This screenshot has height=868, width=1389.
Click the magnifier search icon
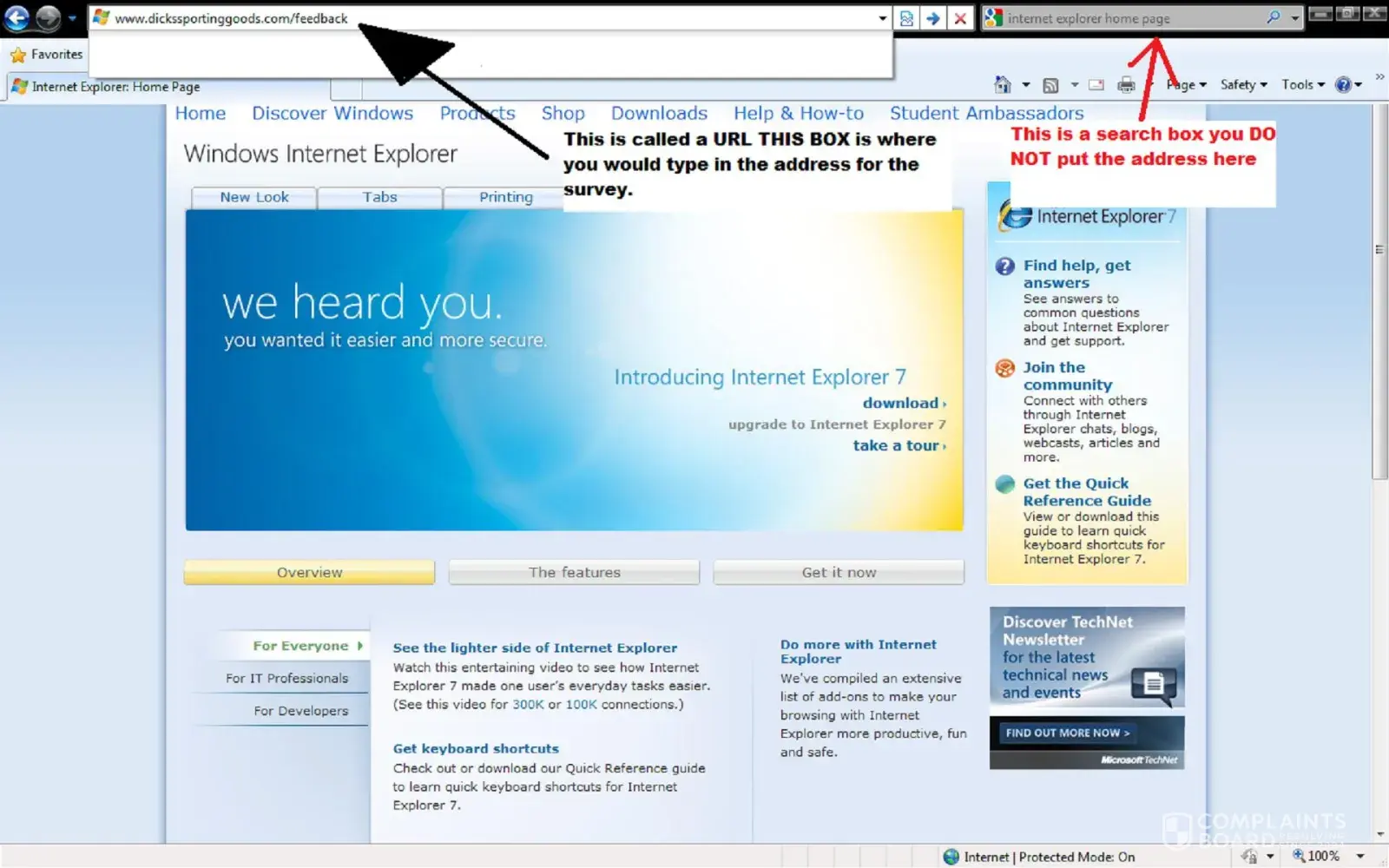[x=1274, y=17]
